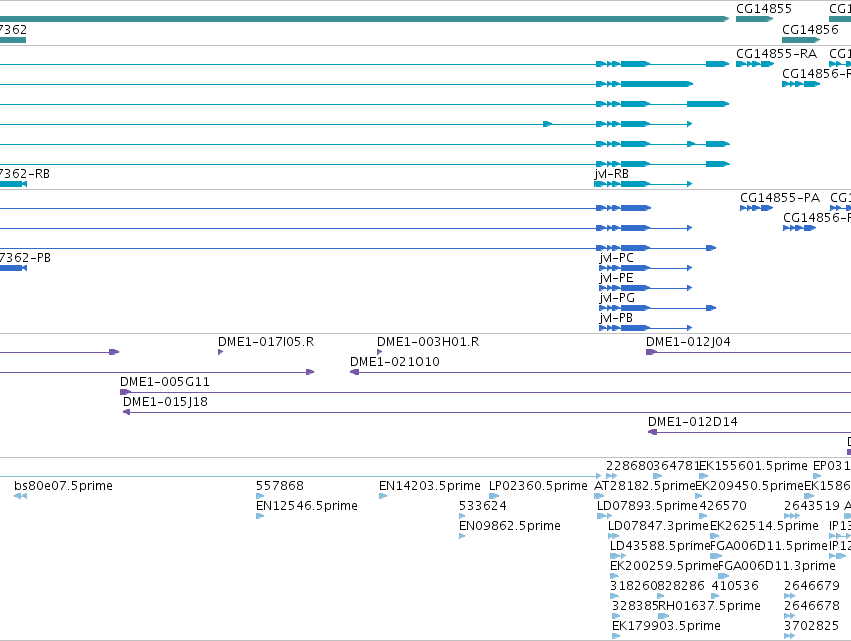Viewport: 851px width, 641px height.
Task: Open the LD07847.3prime EST label
Action: (x=658, y=526)
